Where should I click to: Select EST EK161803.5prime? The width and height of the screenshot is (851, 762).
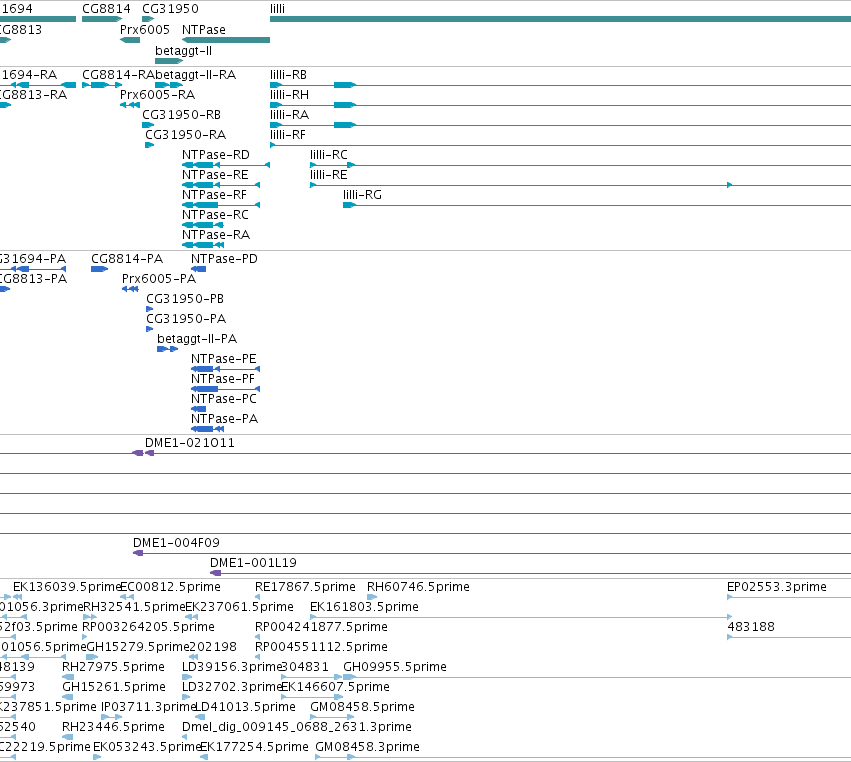(364, 607)
